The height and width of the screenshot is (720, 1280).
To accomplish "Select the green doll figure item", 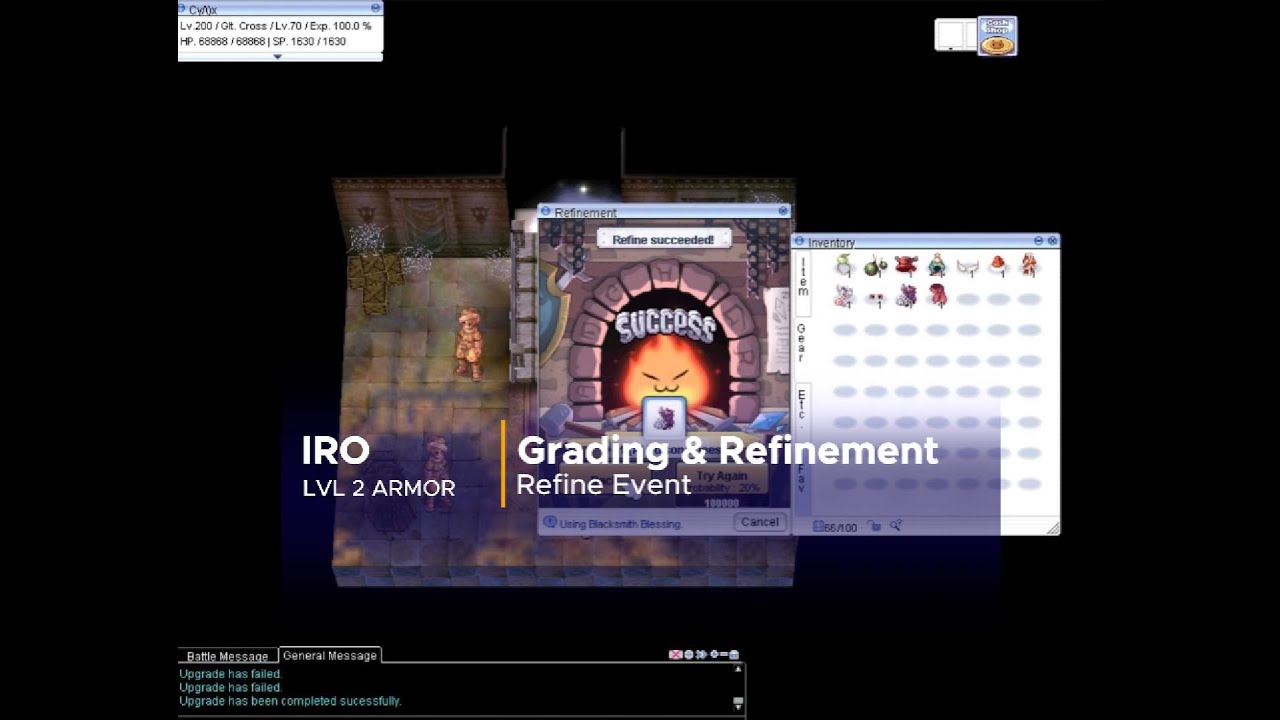I will point(937,266).
